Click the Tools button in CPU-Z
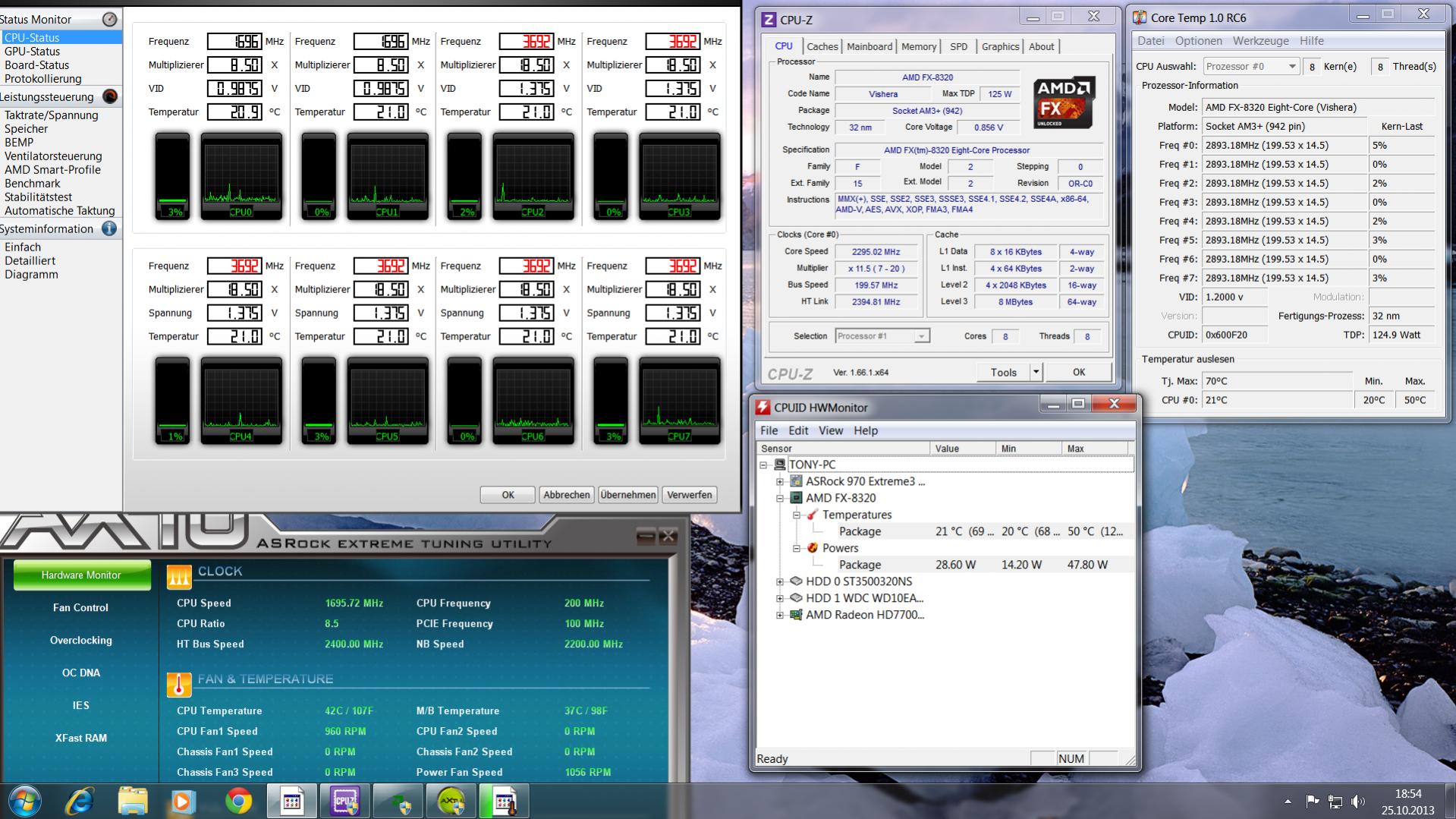The width and height of the screenshot is (1456, 819). point(1003,372)
